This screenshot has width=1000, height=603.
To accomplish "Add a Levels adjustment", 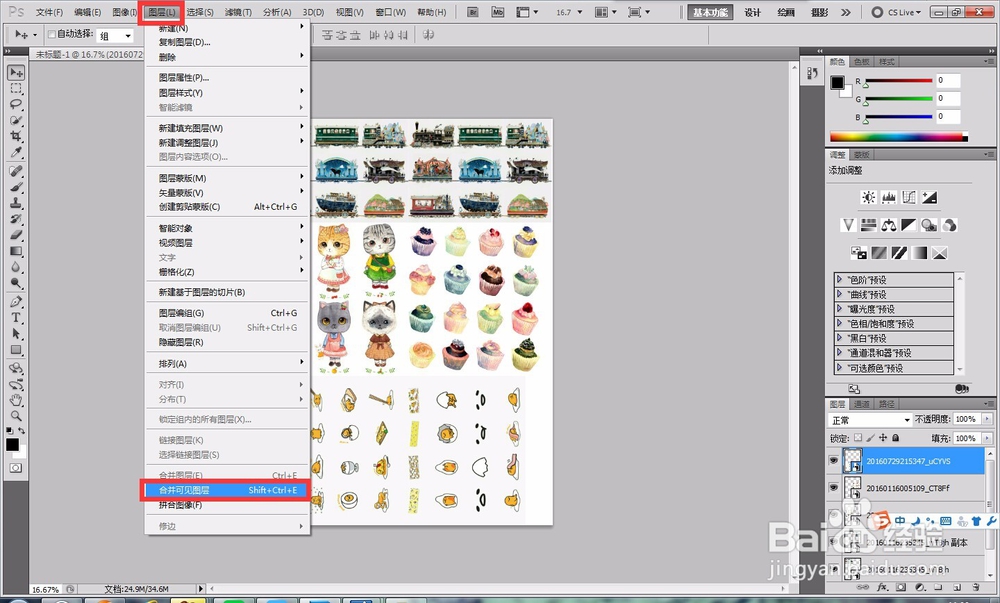I will tap(888, 198).
